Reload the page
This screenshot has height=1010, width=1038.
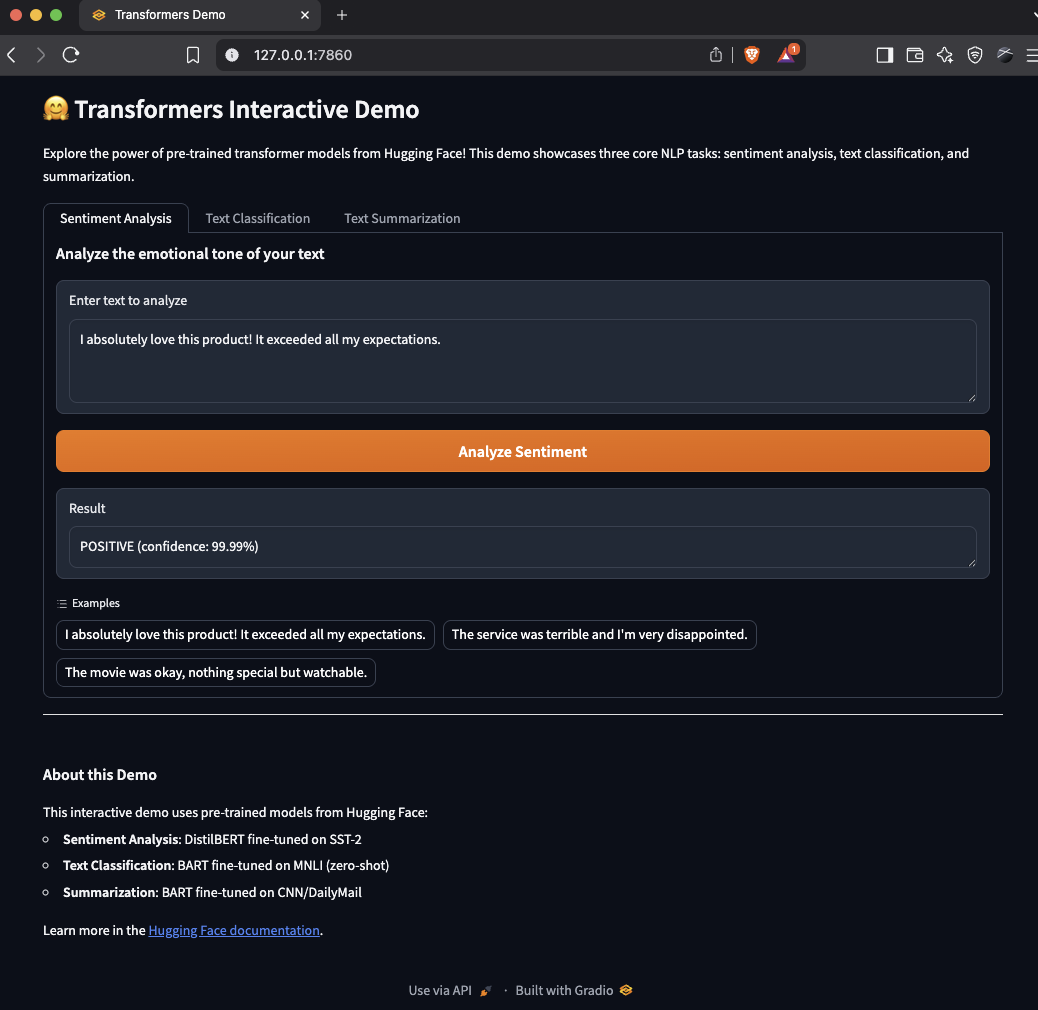71,55
